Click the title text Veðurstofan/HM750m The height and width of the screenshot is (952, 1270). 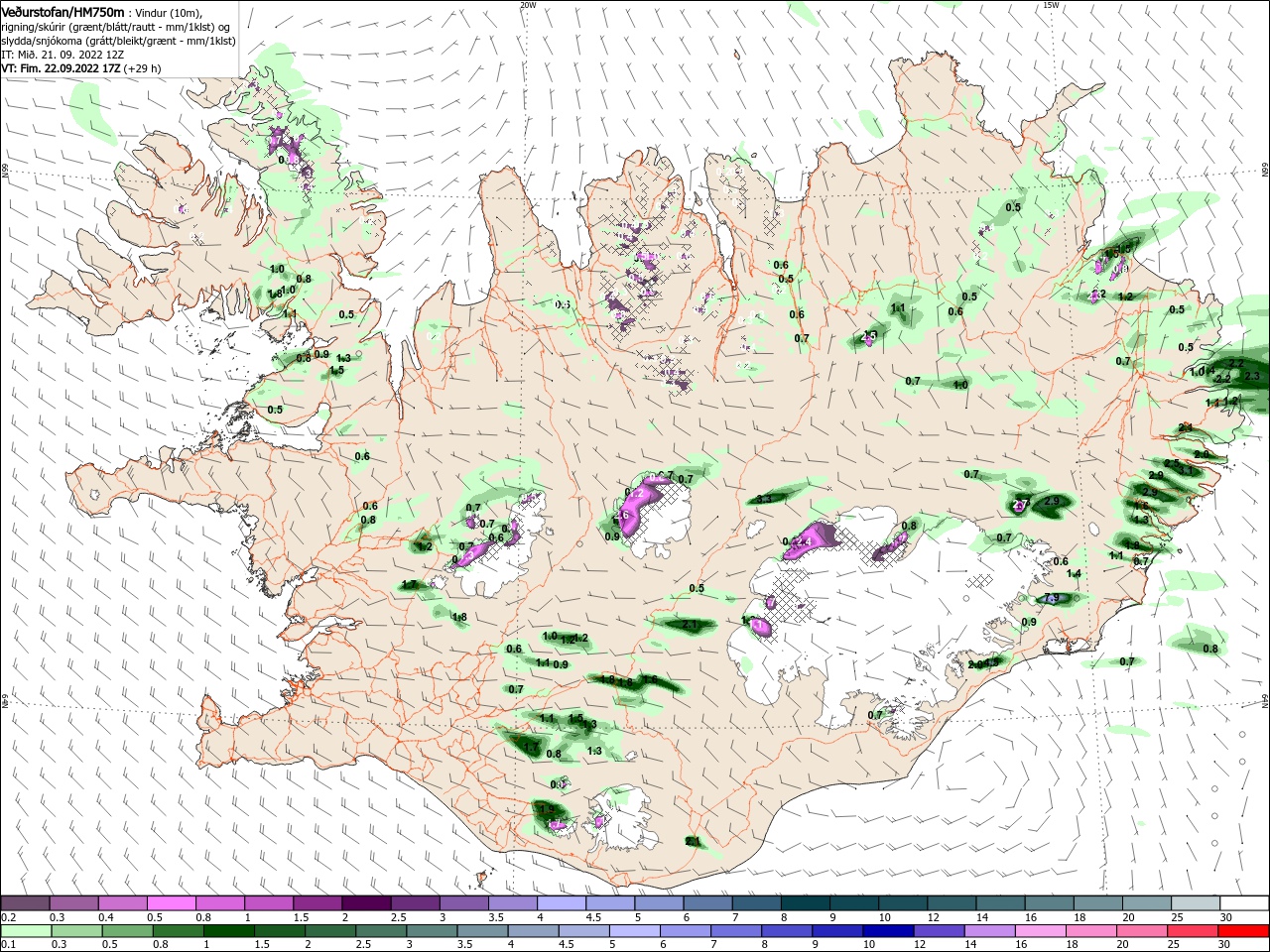[x=63, y=11]
